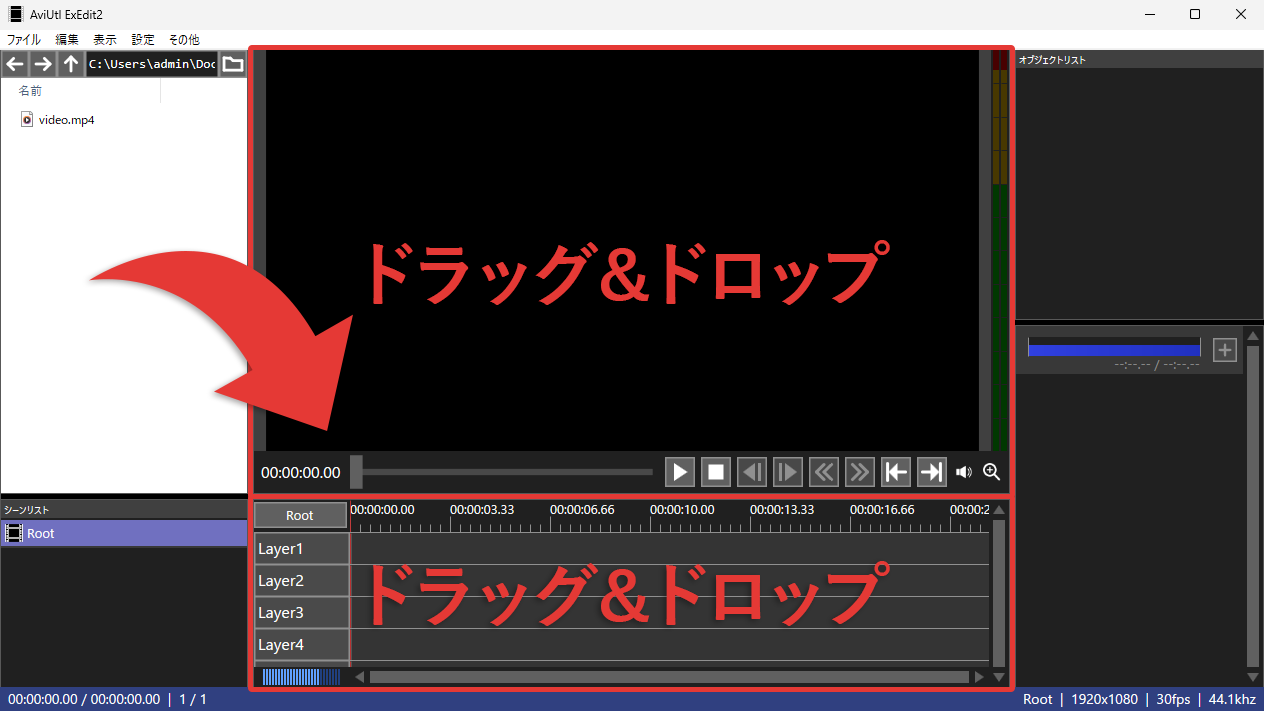Click the Root scene button in timeline
Image resolution: width=1264 pixels, height=711 pixels.
pyautogui.click(x=300, y=515)
